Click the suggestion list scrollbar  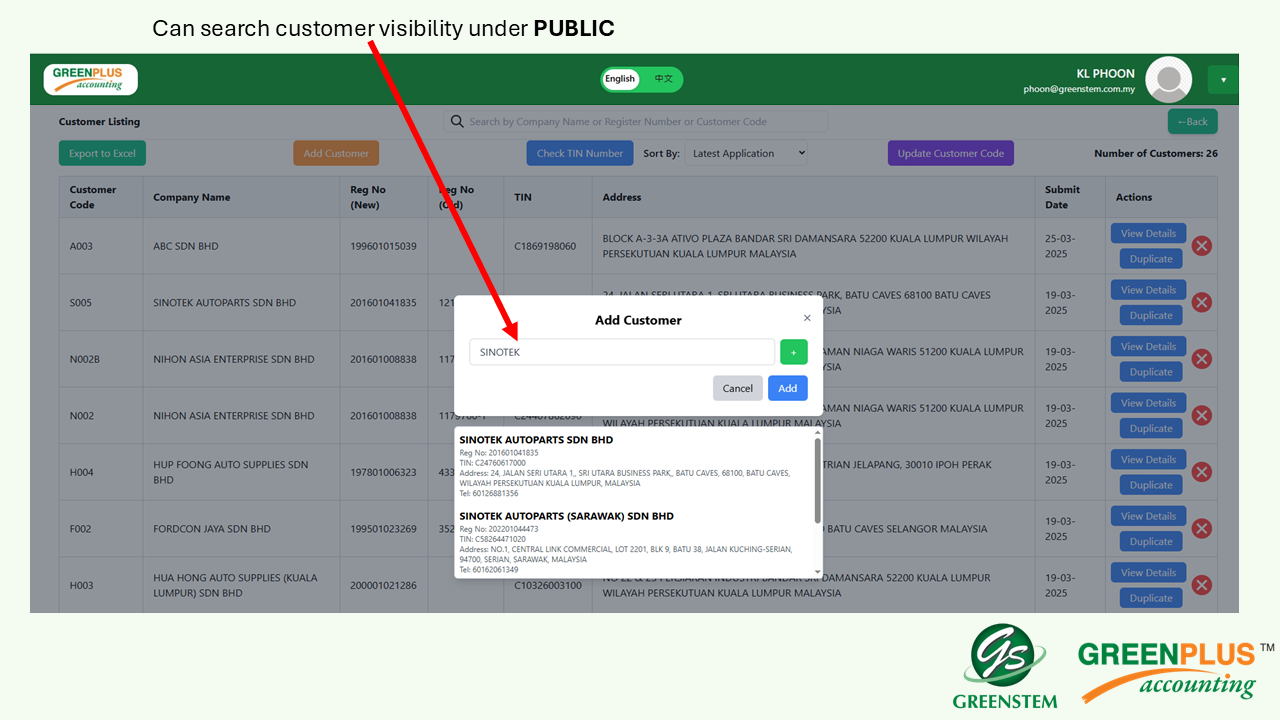(x=818, y=480)
